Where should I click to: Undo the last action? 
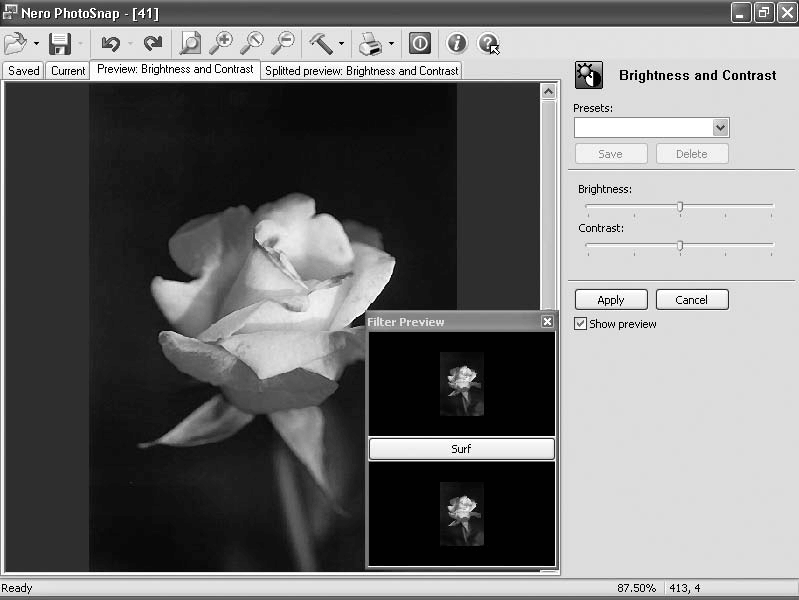point(111,43)
